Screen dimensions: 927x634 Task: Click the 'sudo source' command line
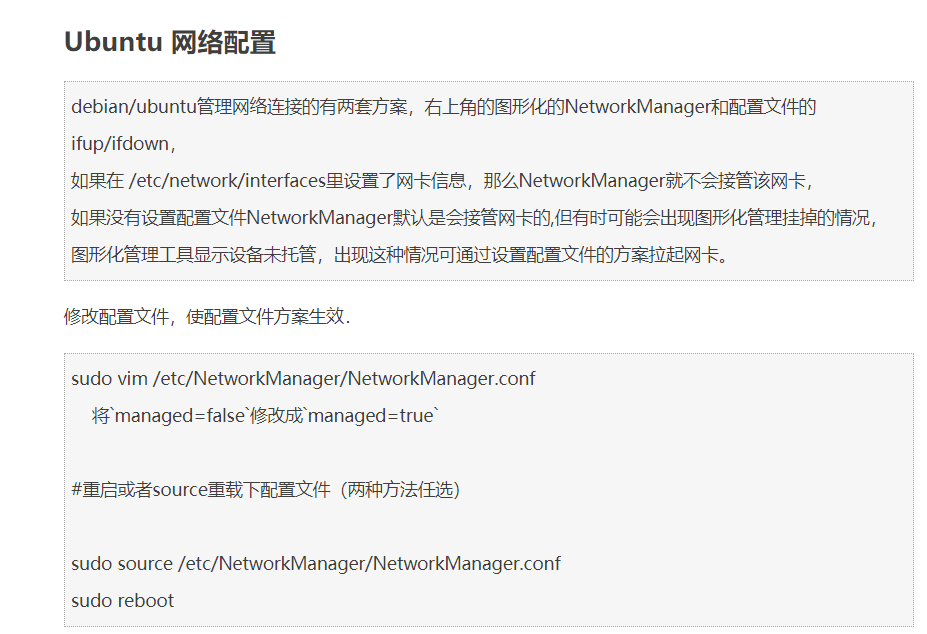click(x=316, y=564)
